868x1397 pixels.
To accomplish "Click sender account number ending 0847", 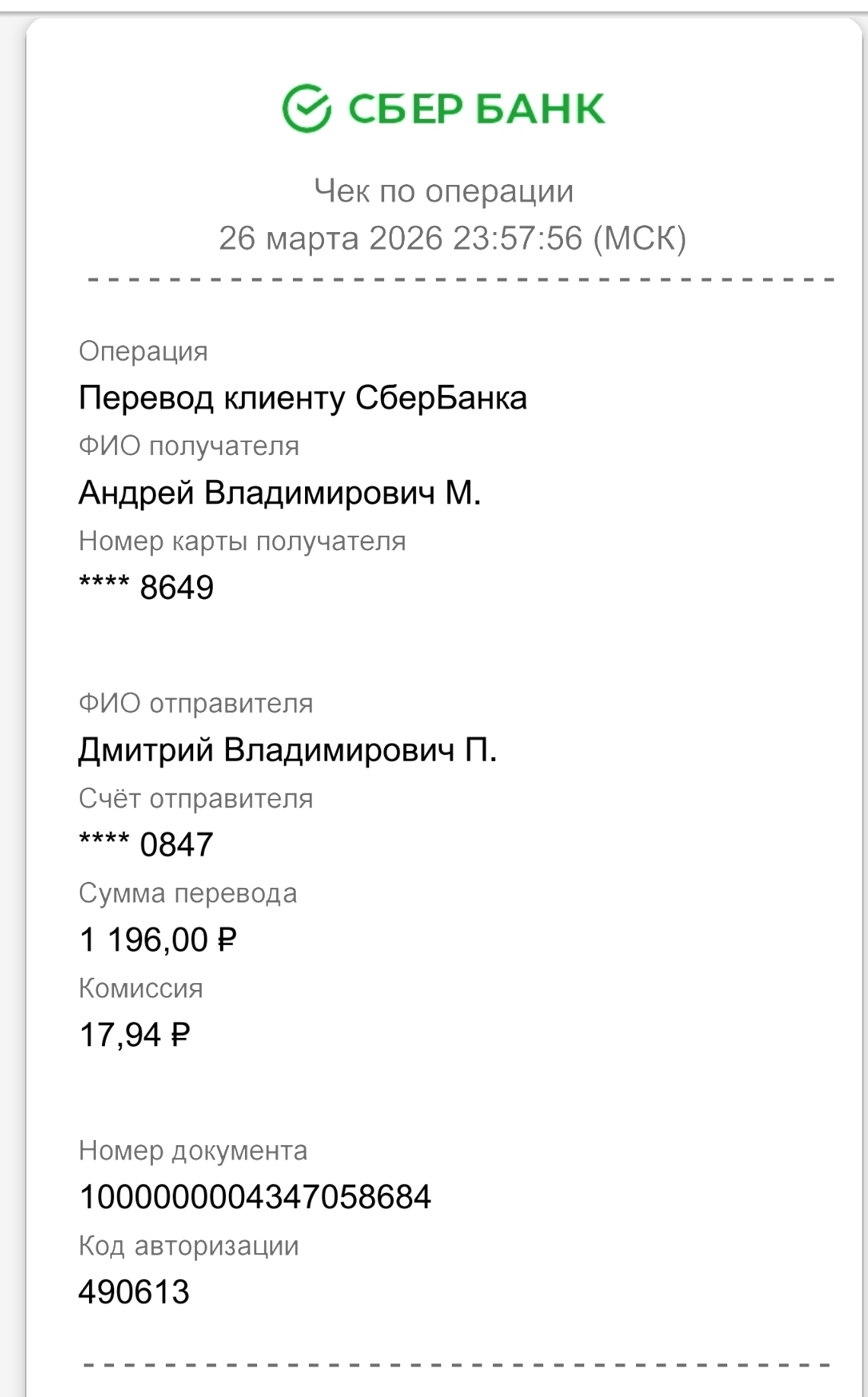I will (146, 845).
